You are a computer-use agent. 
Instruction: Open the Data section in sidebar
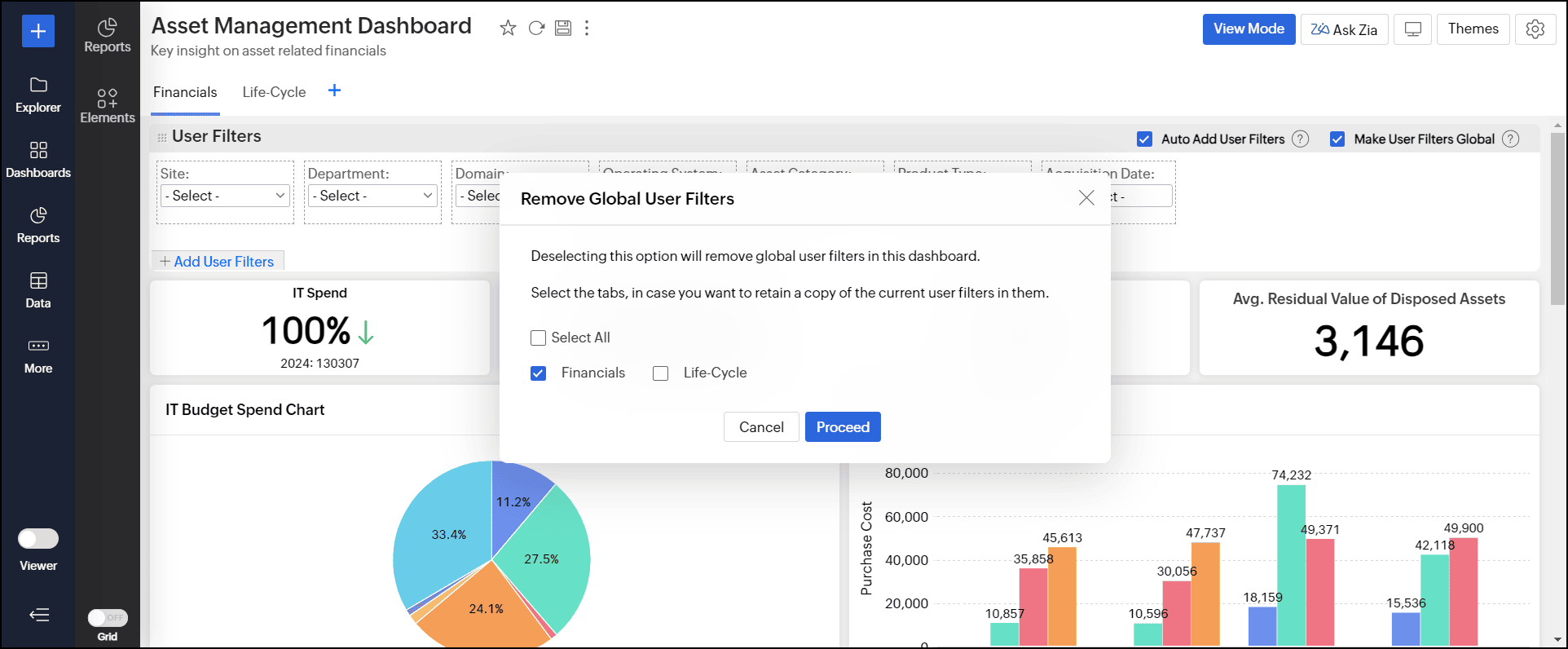[x=37, y=290]
